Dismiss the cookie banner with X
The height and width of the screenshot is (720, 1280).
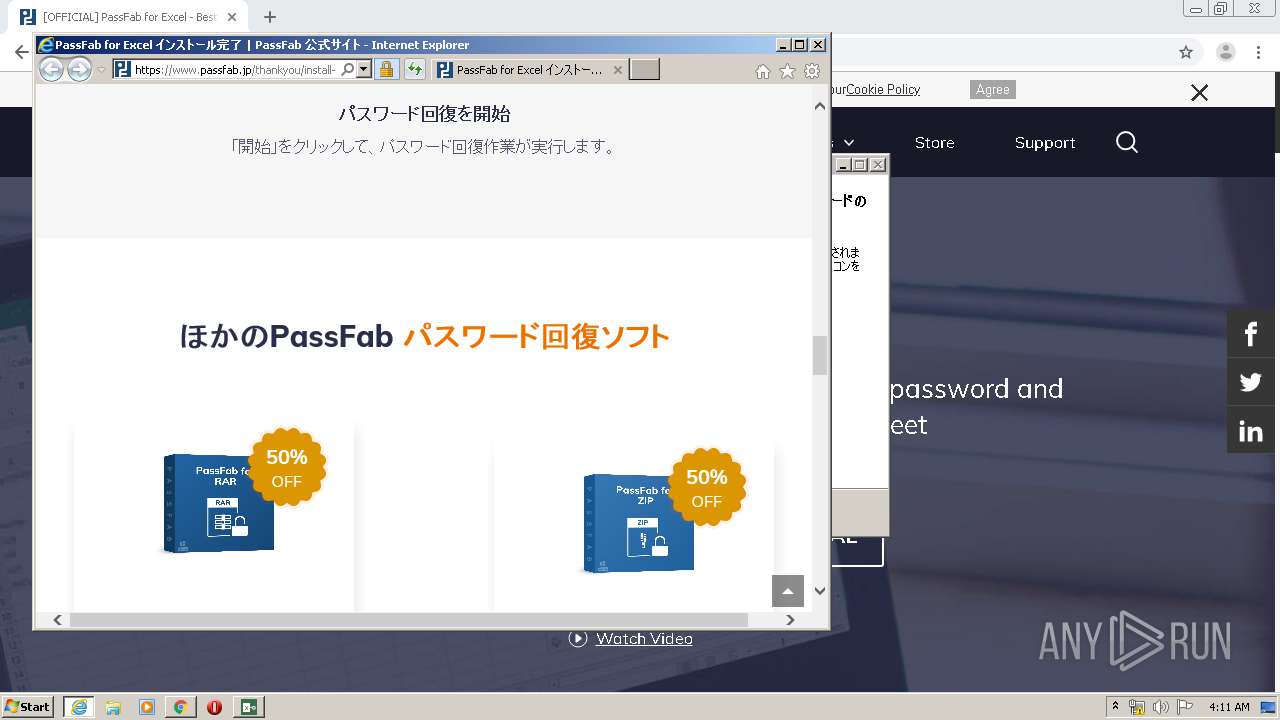[x=1199, y=93]
